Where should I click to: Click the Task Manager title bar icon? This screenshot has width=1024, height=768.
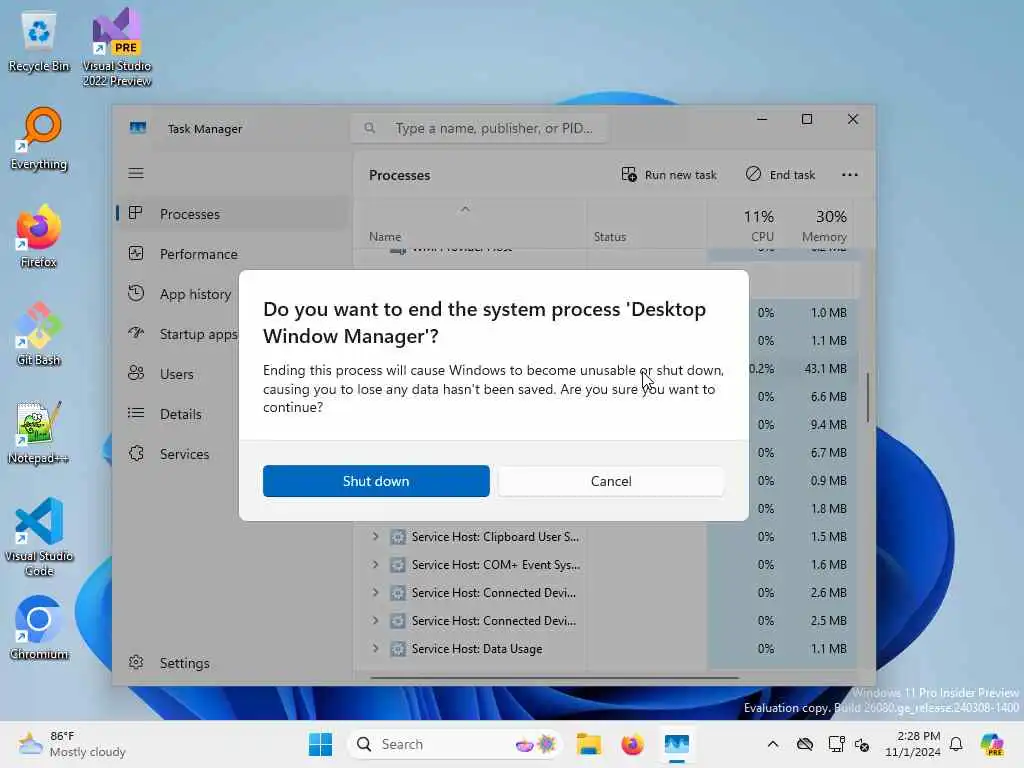pos(138,128)
